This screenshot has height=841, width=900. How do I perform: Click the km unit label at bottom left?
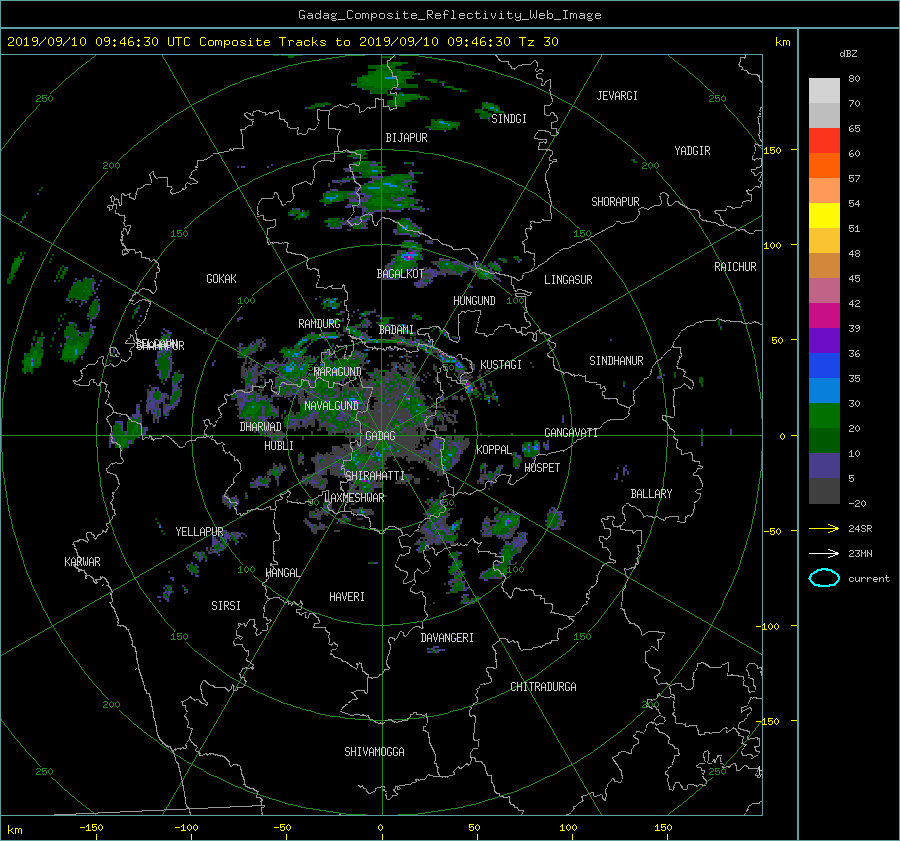point(15,830)
